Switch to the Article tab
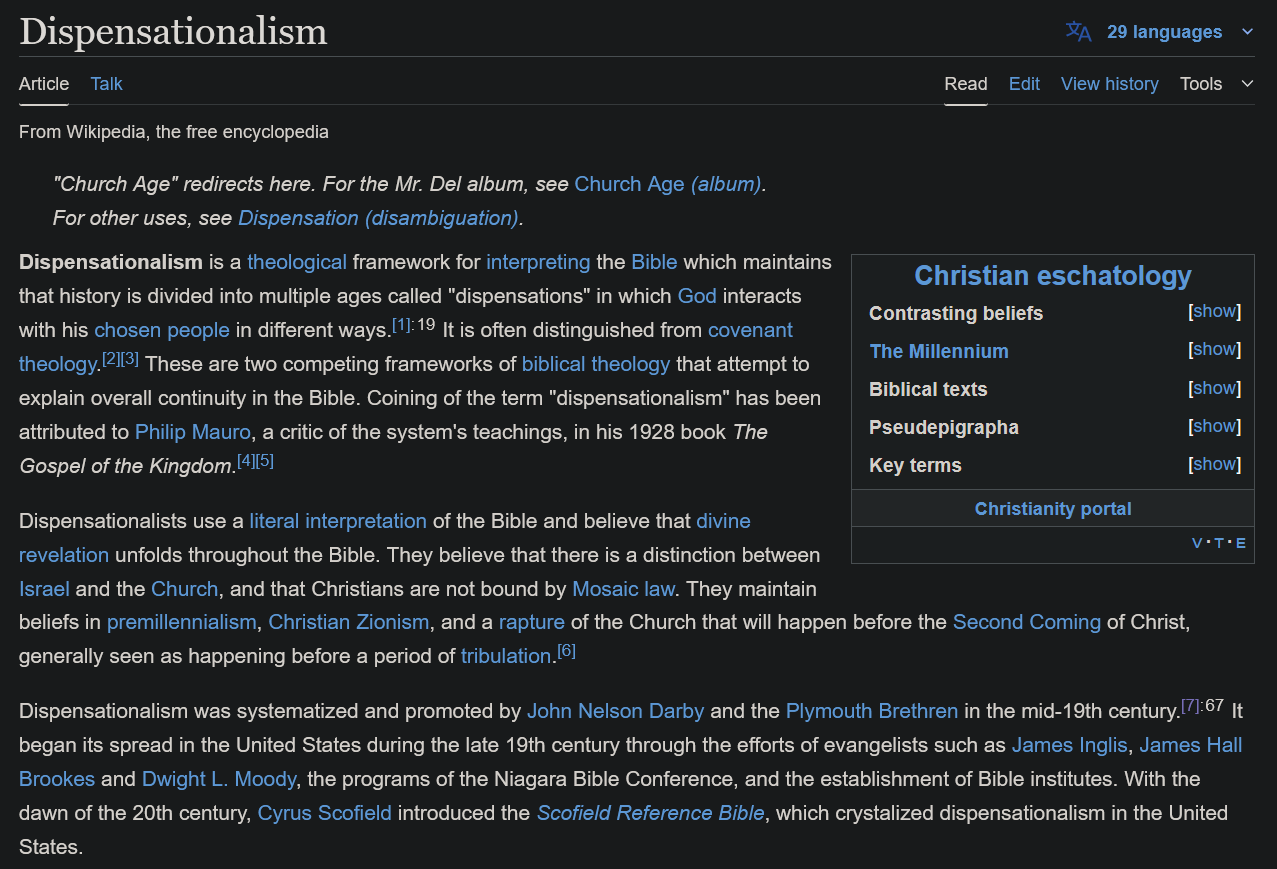The image size is (1277, 869). [x=44, y=84]
